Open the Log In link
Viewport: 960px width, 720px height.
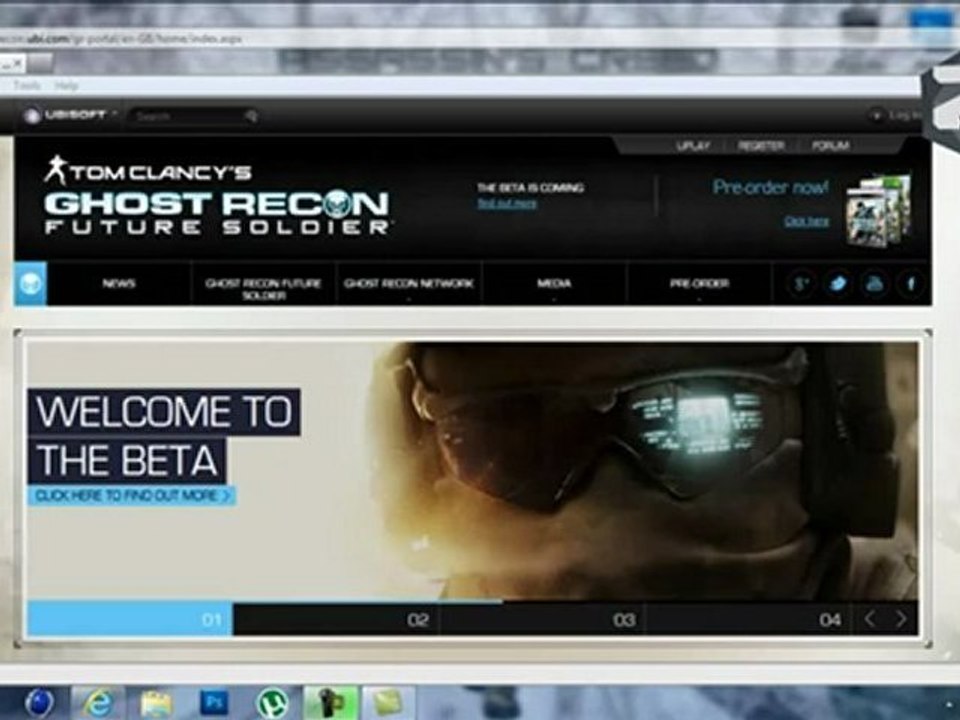[x=906, y=115]
